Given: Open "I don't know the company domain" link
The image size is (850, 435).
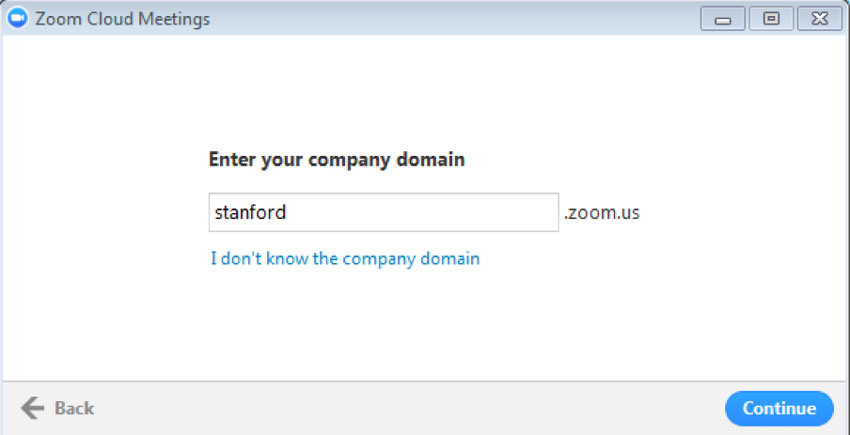Looking at the screenshot, I should pos(345,259).
